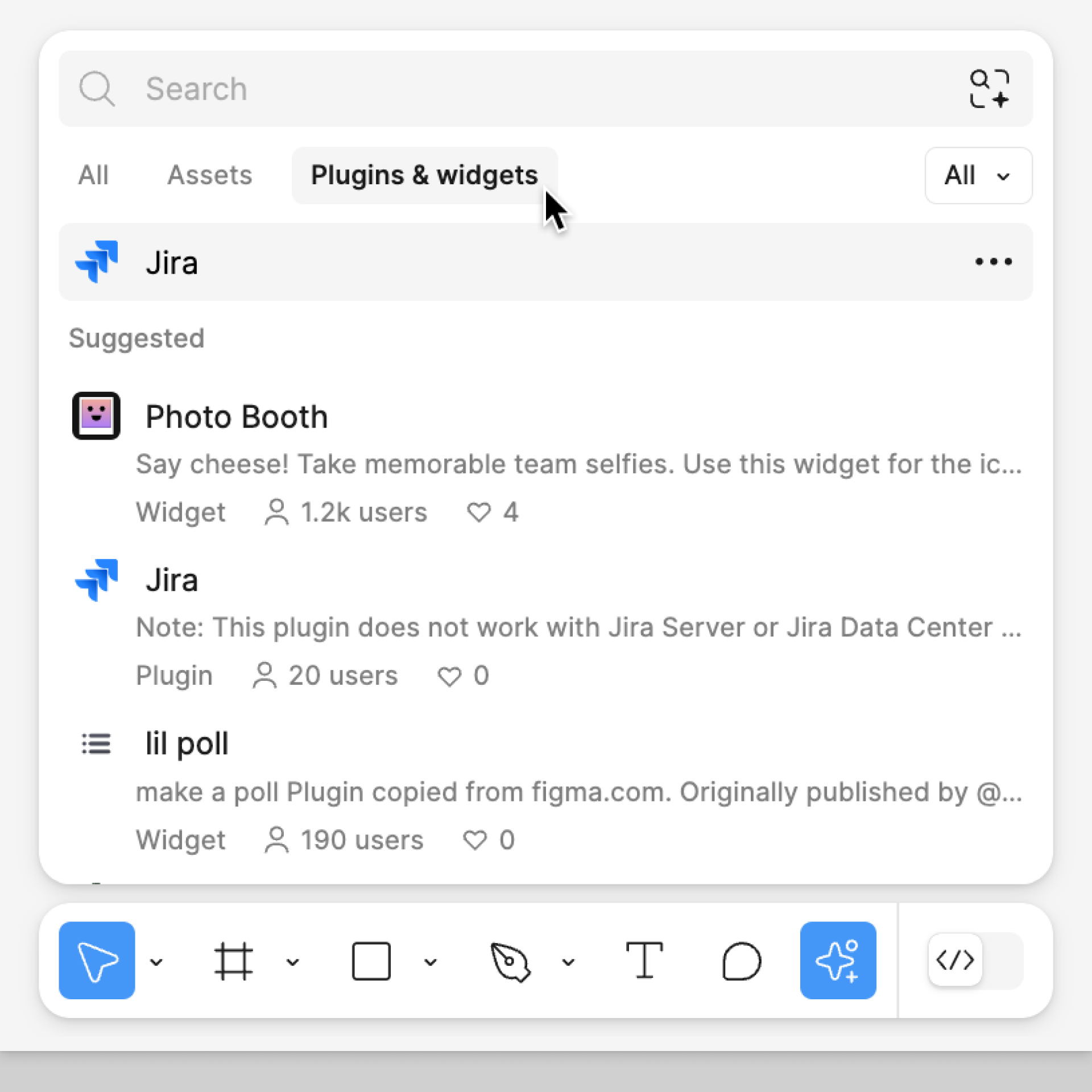Click the search magnifier icon
Viewport: 1092px width, 1092px height.
pyautogui.click(x=97, y=89)
